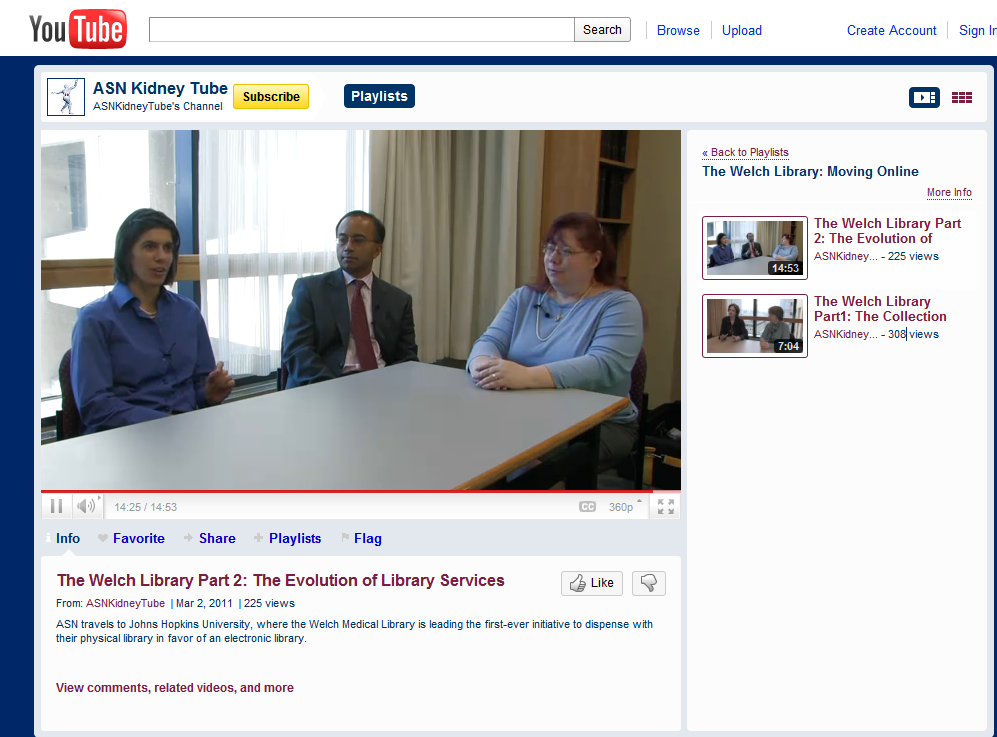The width and height of the screenshot is (997, 737).
Task: Open Welch Library Part1 thumbnail
Action: (755, 326)
